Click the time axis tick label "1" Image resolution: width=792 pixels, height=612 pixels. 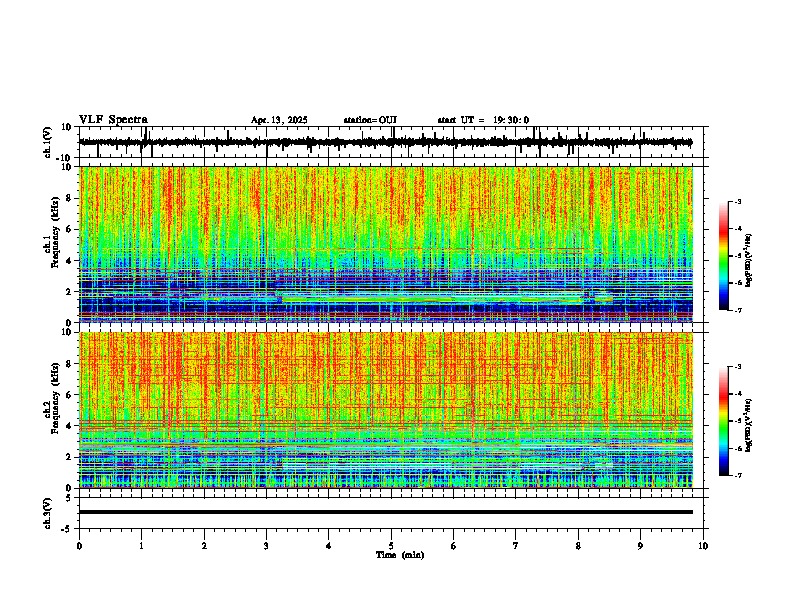(141, 546)
